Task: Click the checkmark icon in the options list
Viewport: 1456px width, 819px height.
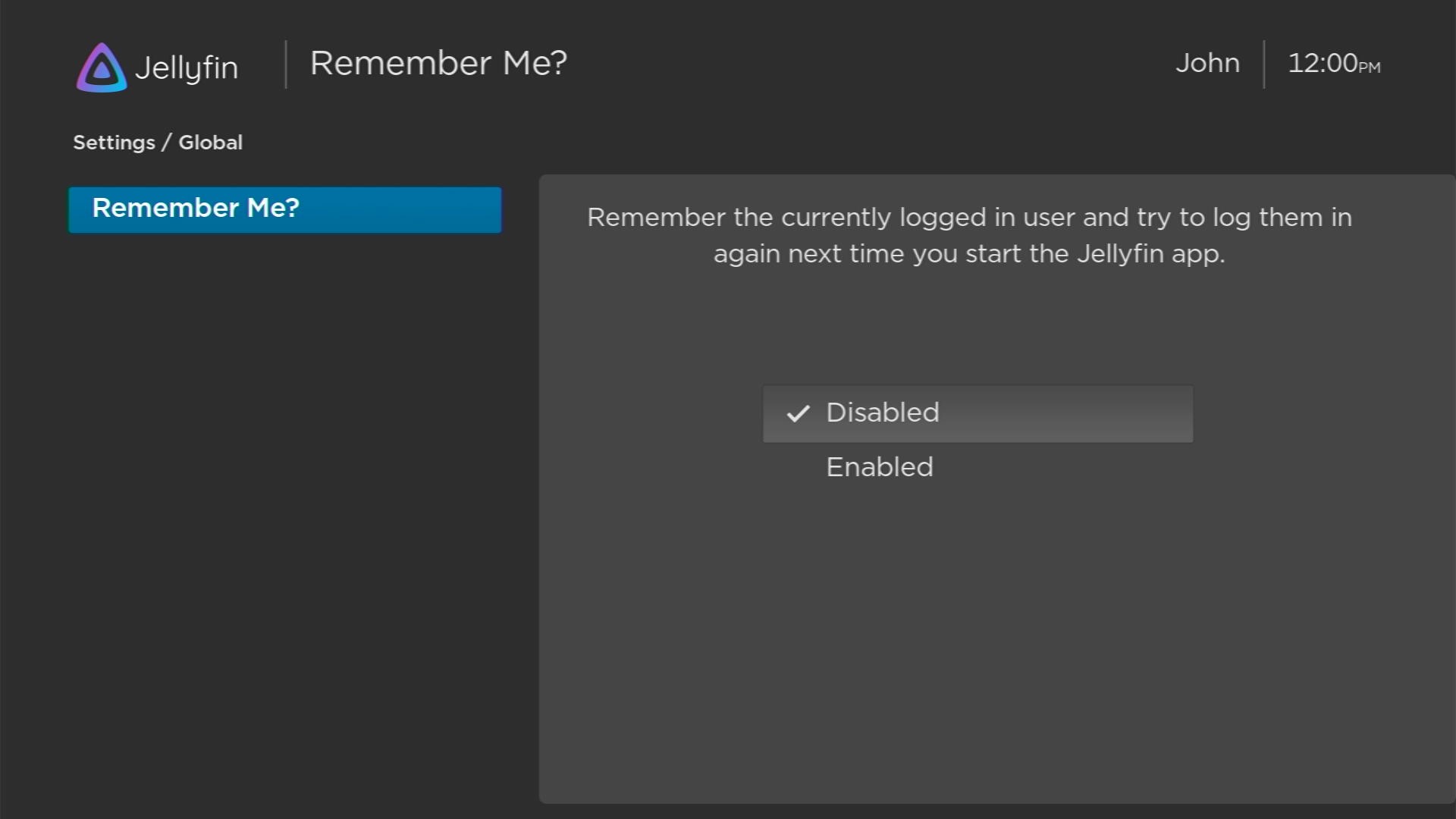Action: (797, 414)
